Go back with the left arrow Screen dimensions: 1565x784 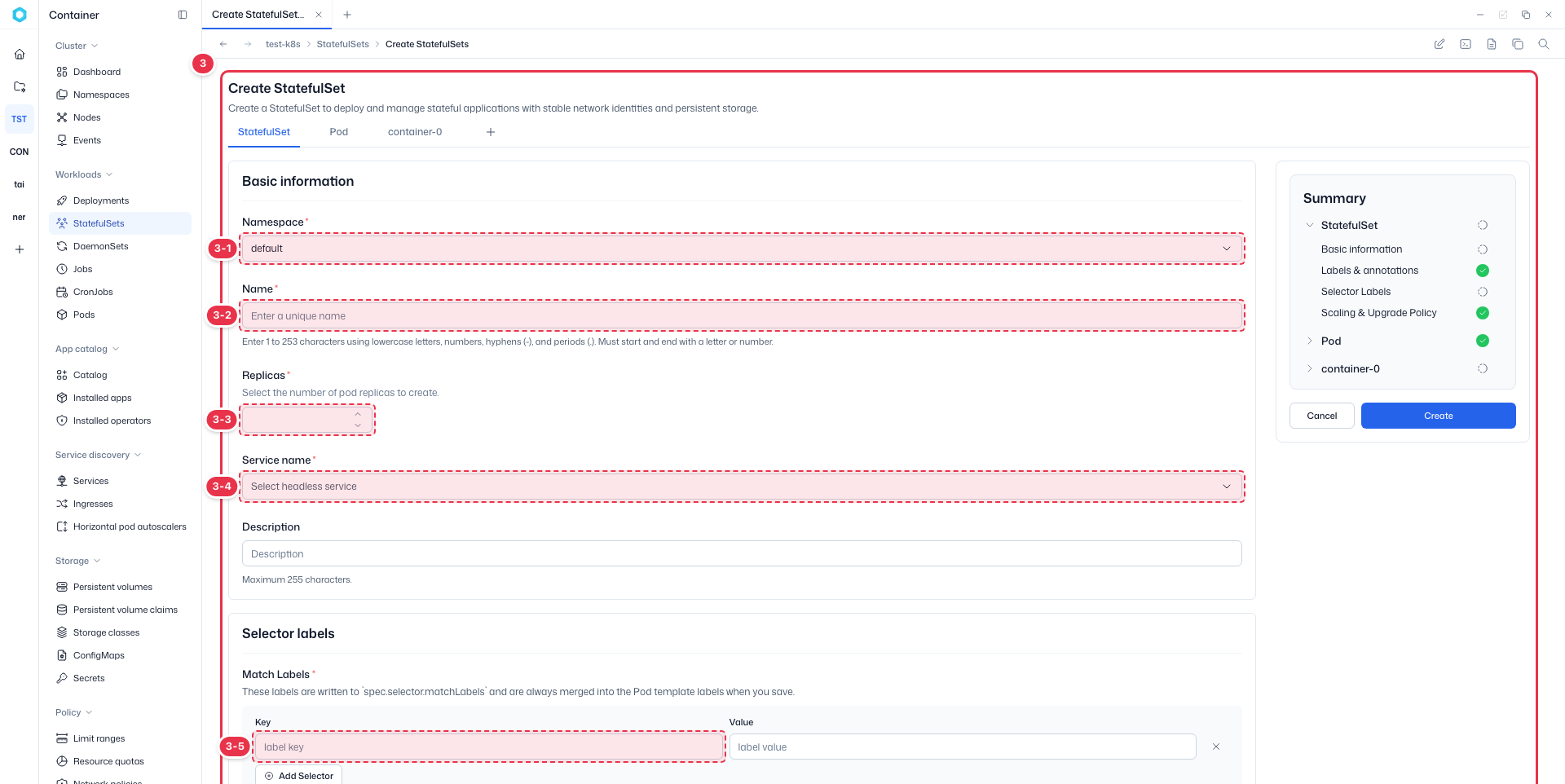pyautogui.click(x=223, y=44)
